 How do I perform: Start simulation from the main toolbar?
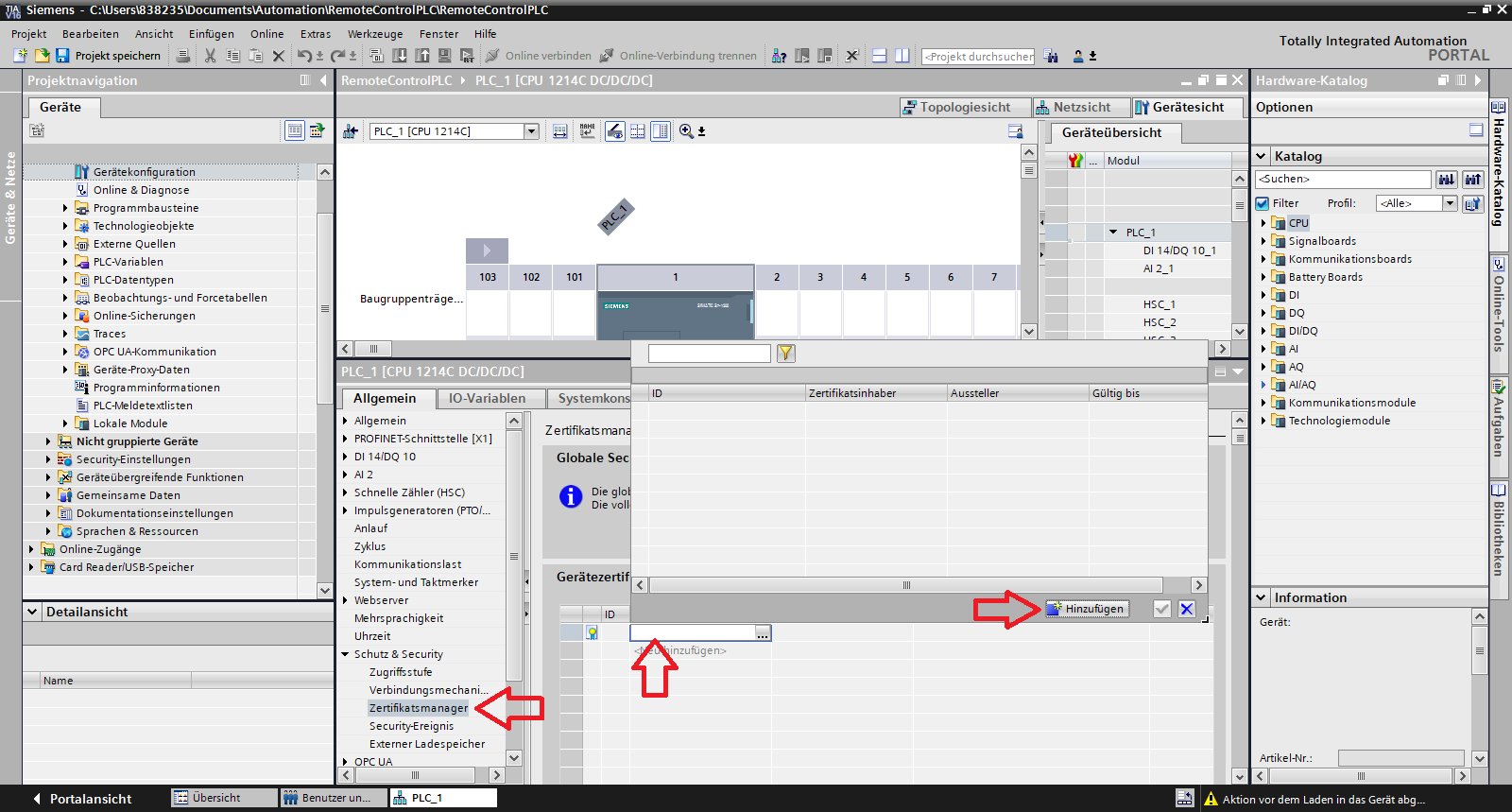444,56
